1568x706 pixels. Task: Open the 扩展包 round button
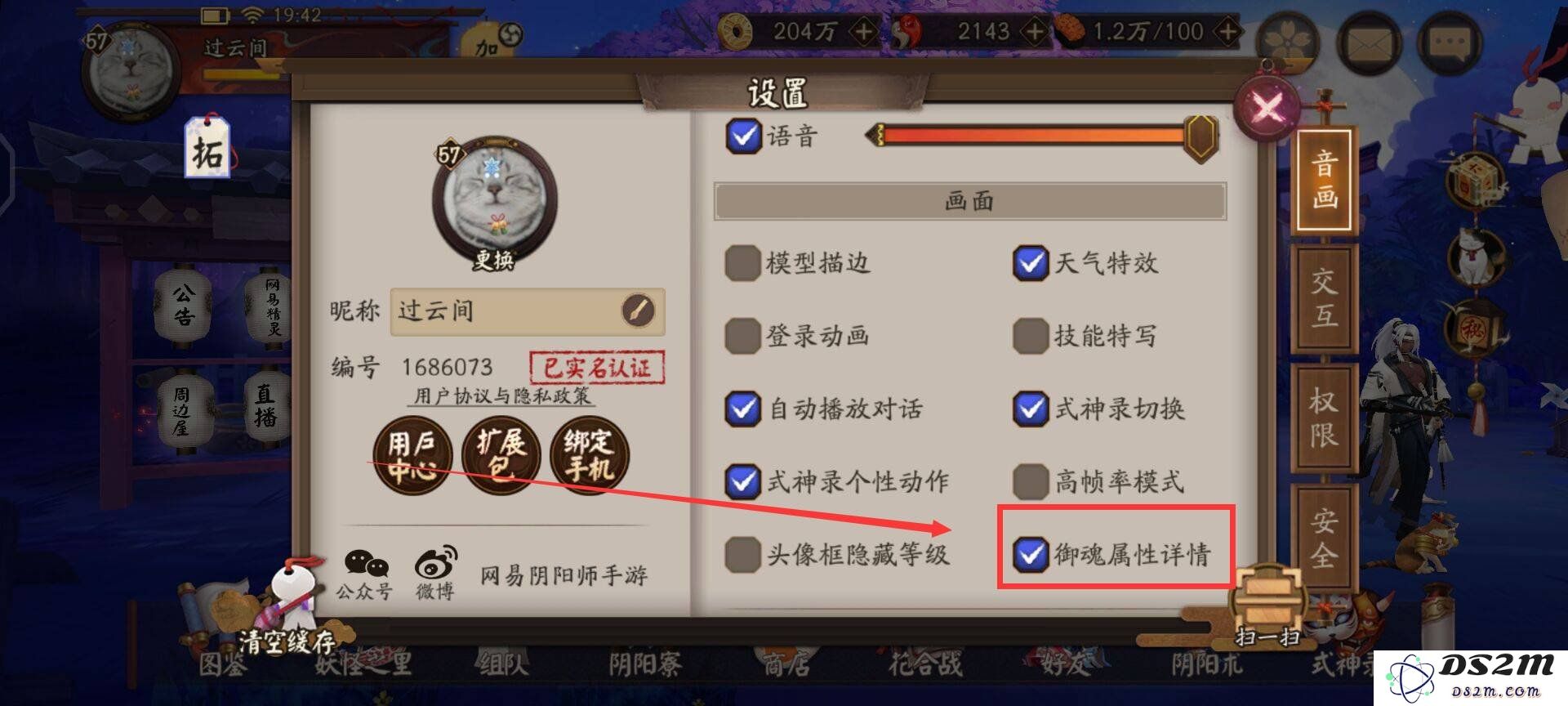click(x=501, y=455)
